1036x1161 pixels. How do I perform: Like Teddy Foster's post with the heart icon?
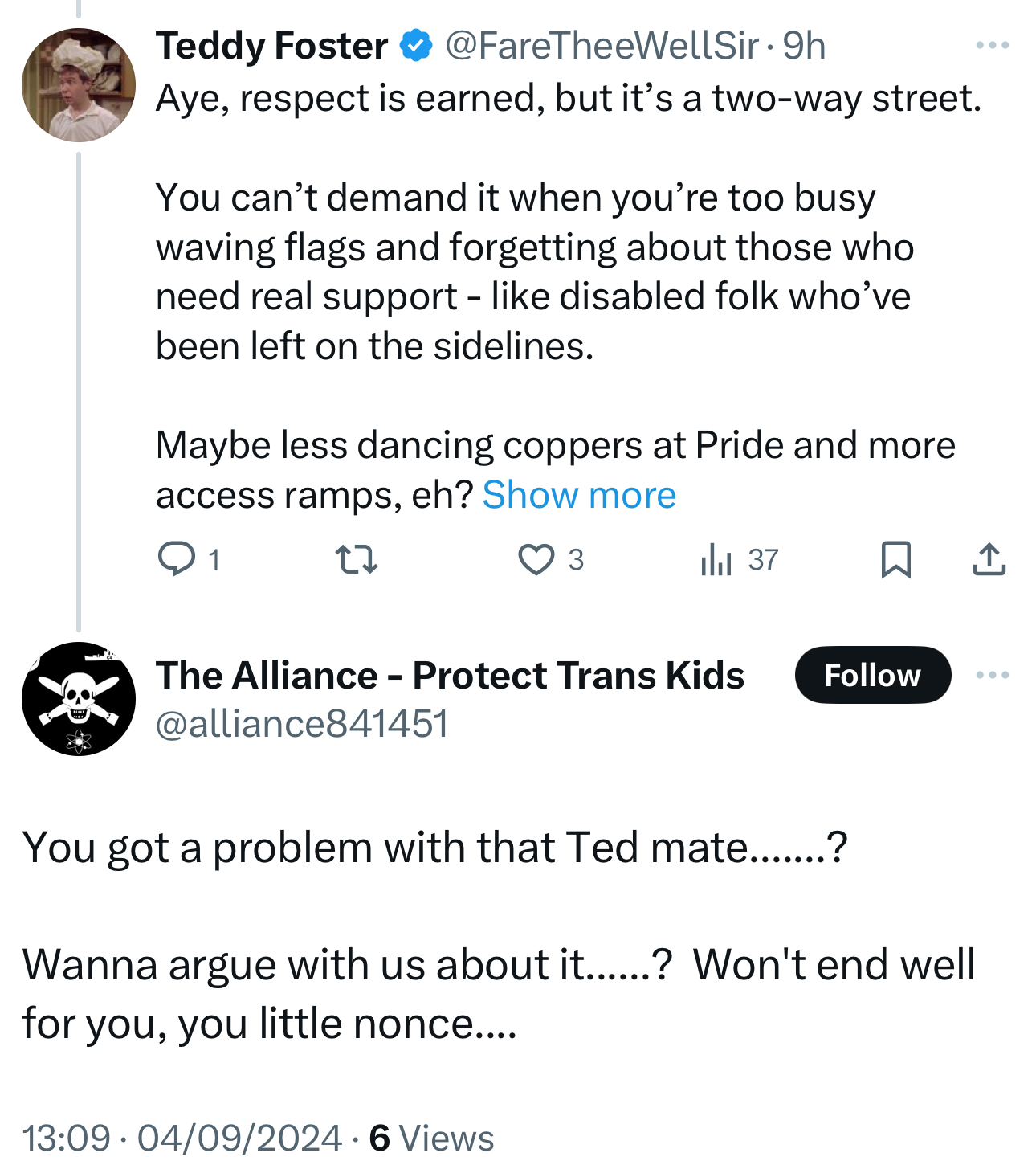536,559
